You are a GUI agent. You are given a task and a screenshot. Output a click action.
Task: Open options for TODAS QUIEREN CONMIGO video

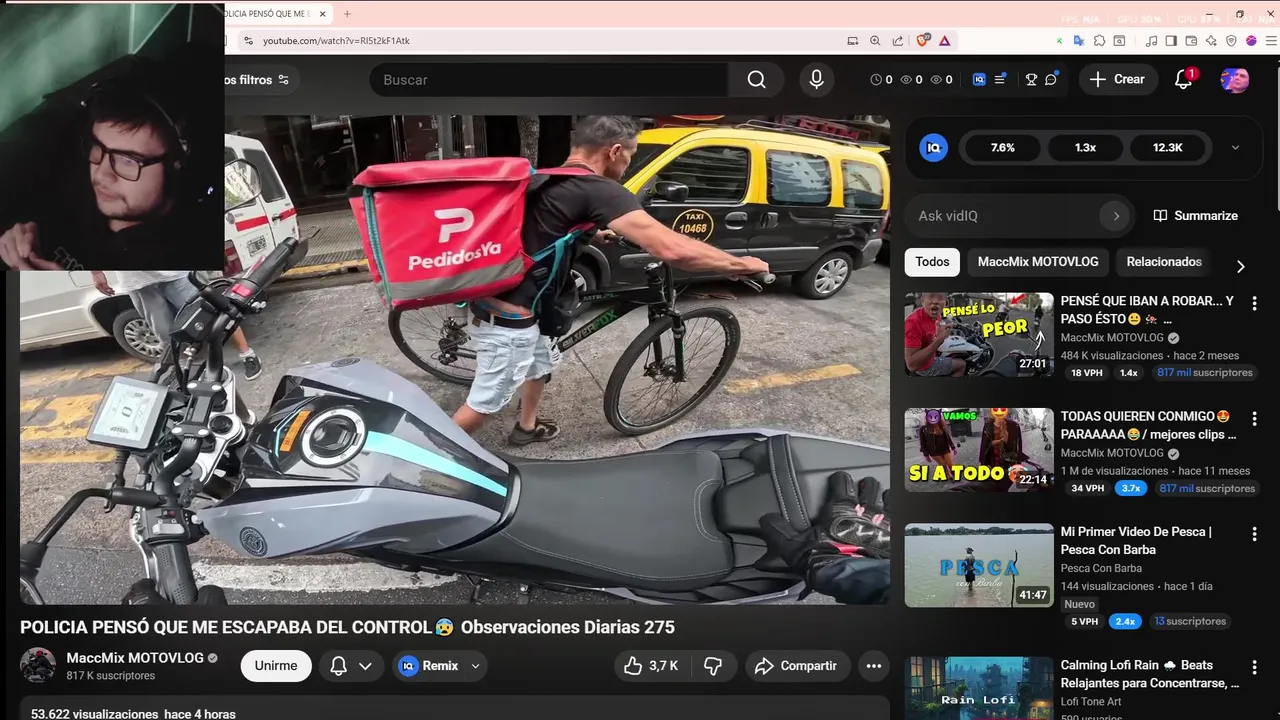click(x=1254, y=418)
